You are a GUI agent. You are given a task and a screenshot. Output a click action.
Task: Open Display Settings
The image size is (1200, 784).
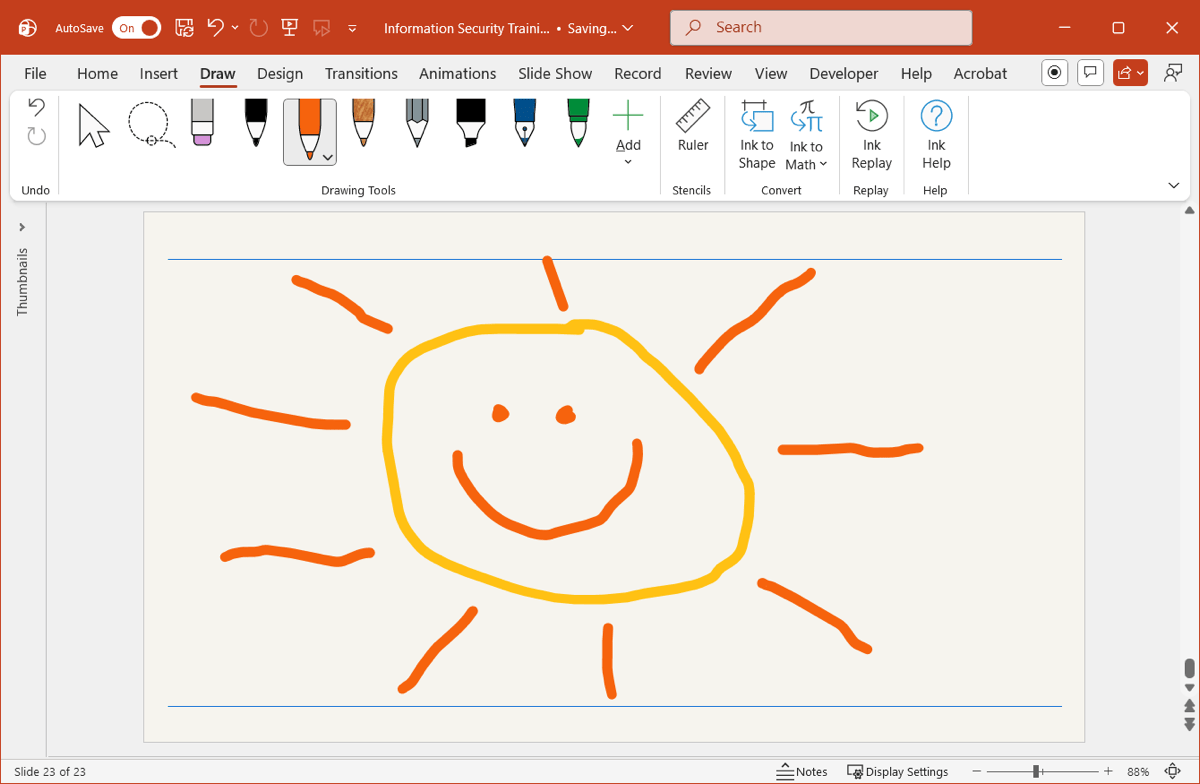point(897,771)
